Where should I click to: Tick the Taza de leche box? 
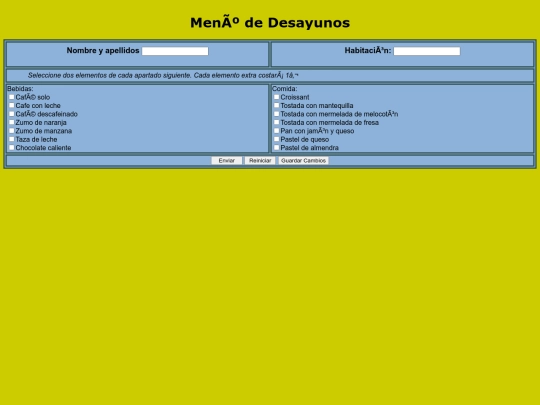coord(12,139)
